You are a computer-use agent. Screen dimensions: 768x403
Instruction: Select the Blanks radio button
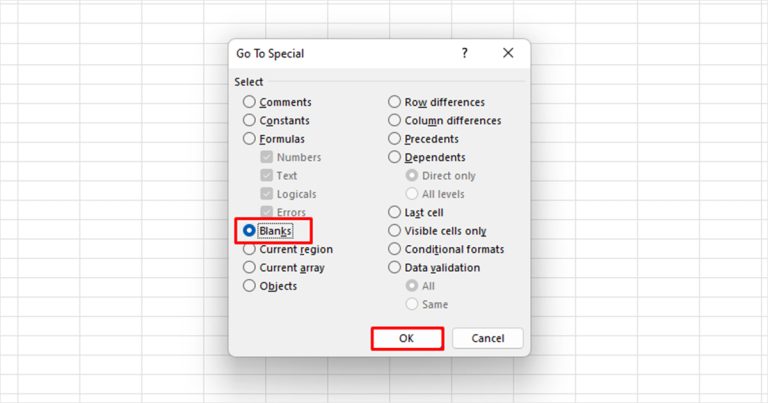[x=250, y=231]
